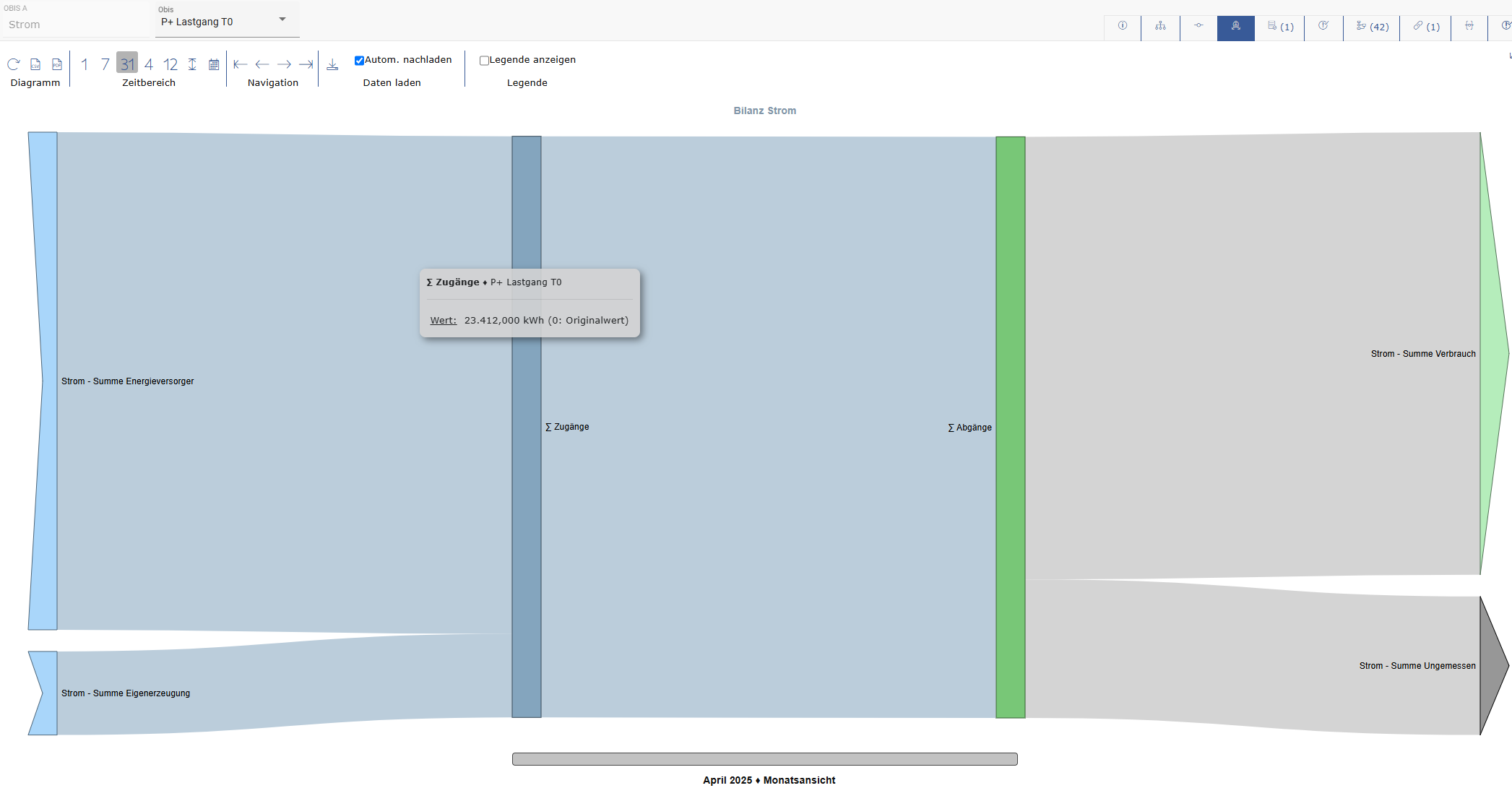Go to the next period arrow
Viewport: 1512px width, 788px height.
click(284, 64)
